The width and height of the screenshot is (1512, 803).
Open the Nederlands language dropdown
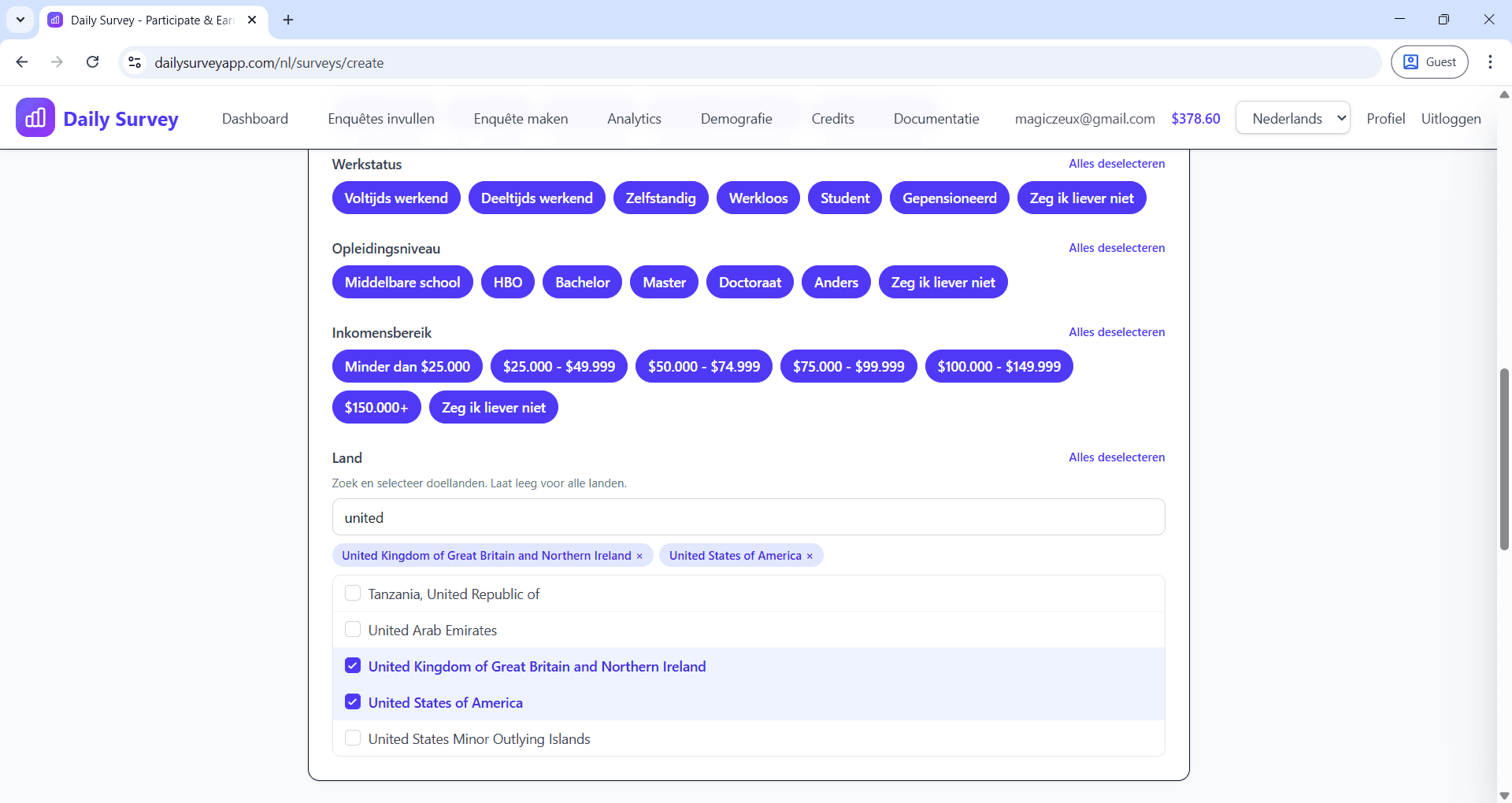pyautogui.click(x=1292, y=118)
